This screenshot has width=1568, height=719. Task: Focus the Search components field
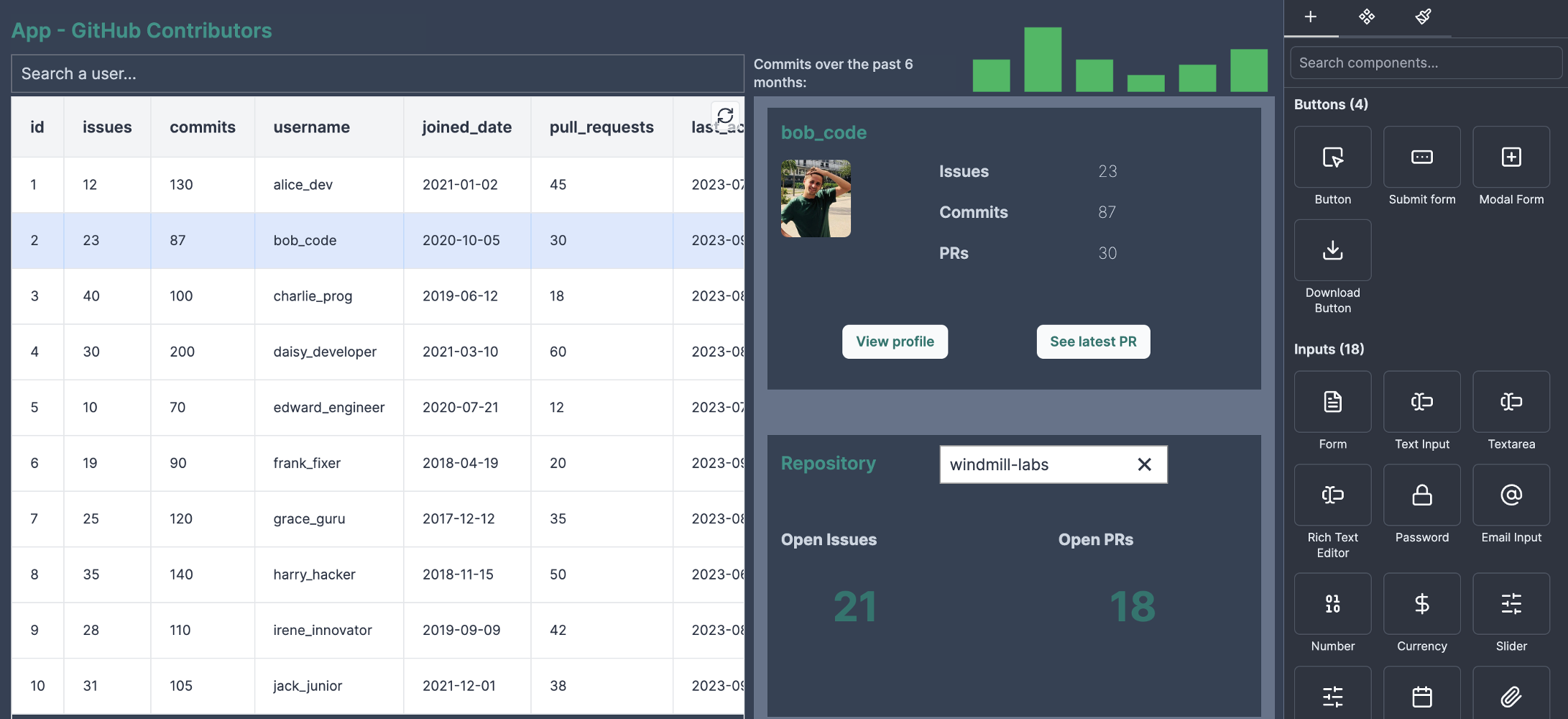click(x=1426, y=63)
